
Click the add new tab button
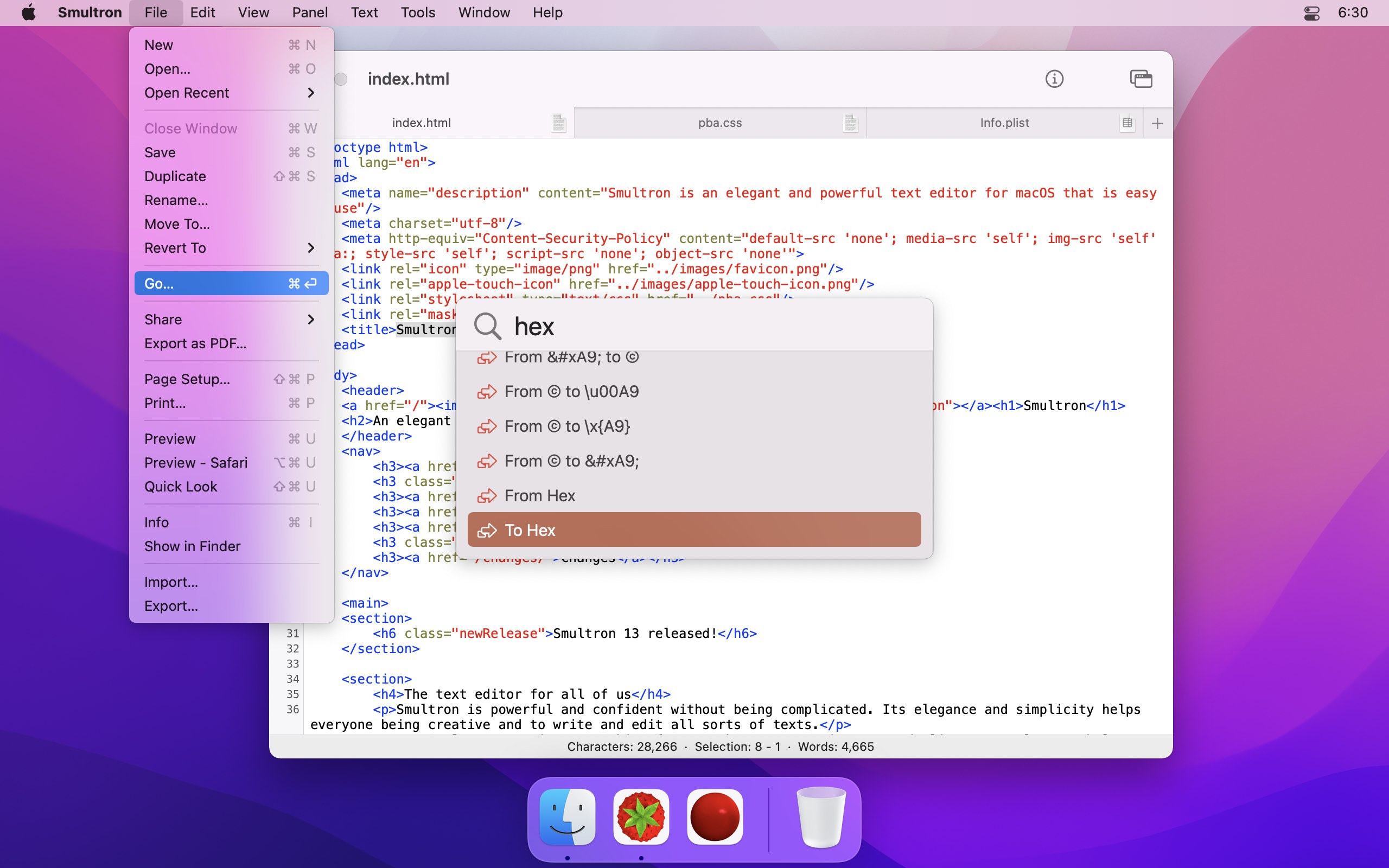pyautogui.click(x=1157, y=123)
